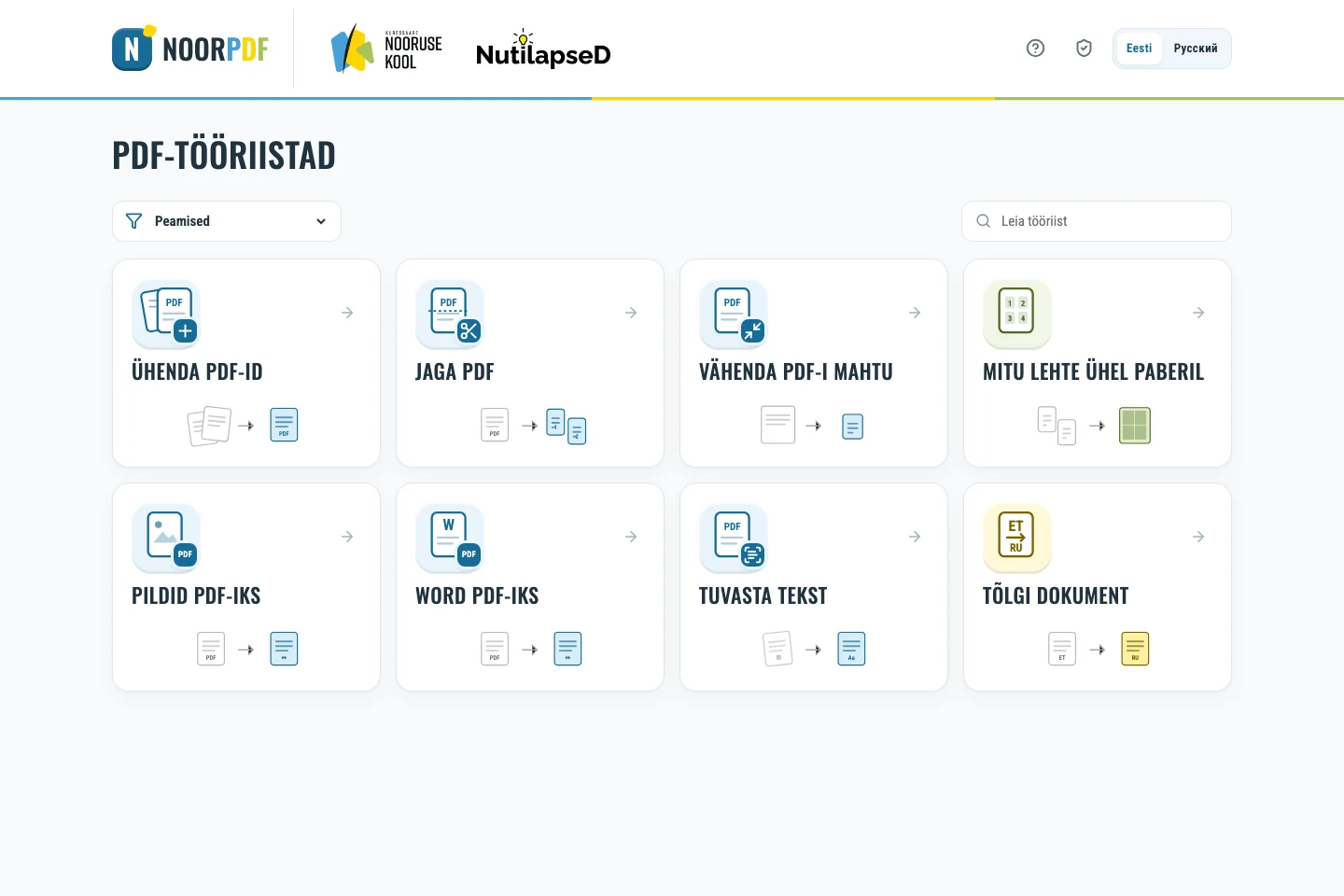Image resolution: width=1344 pixels, height=896 pixels.
Task: Open the Peamised filter dropdown
Action: [x=227, y=221]
